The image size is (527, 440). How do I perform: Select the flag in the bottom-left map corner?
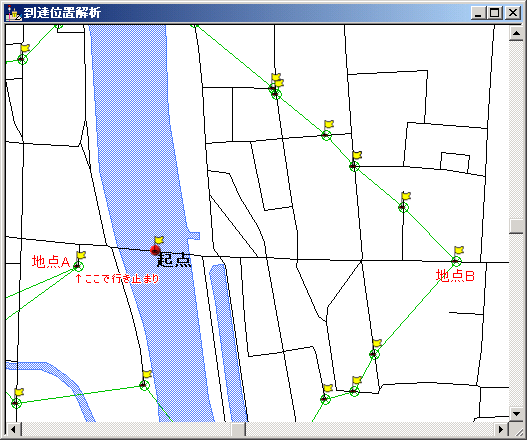tap(17, 398)
